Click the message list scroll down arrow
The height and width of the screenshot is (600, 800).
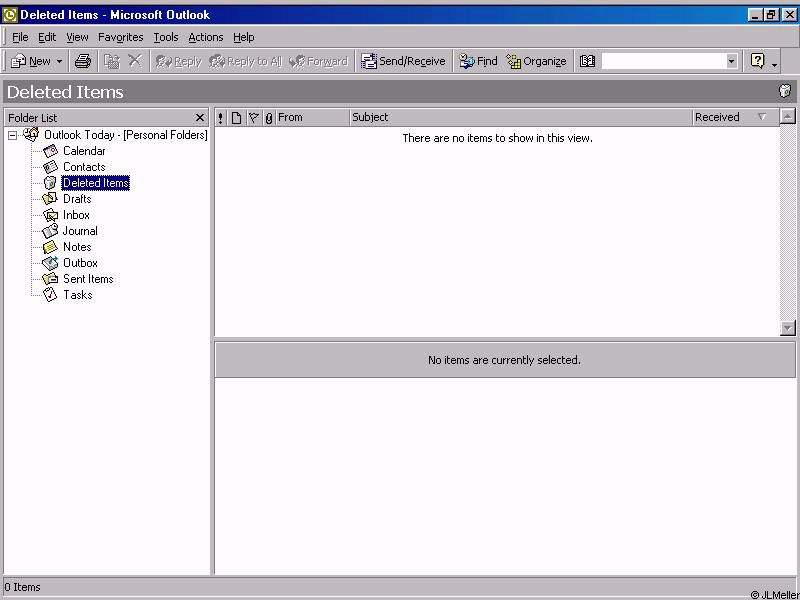point(788,328)
